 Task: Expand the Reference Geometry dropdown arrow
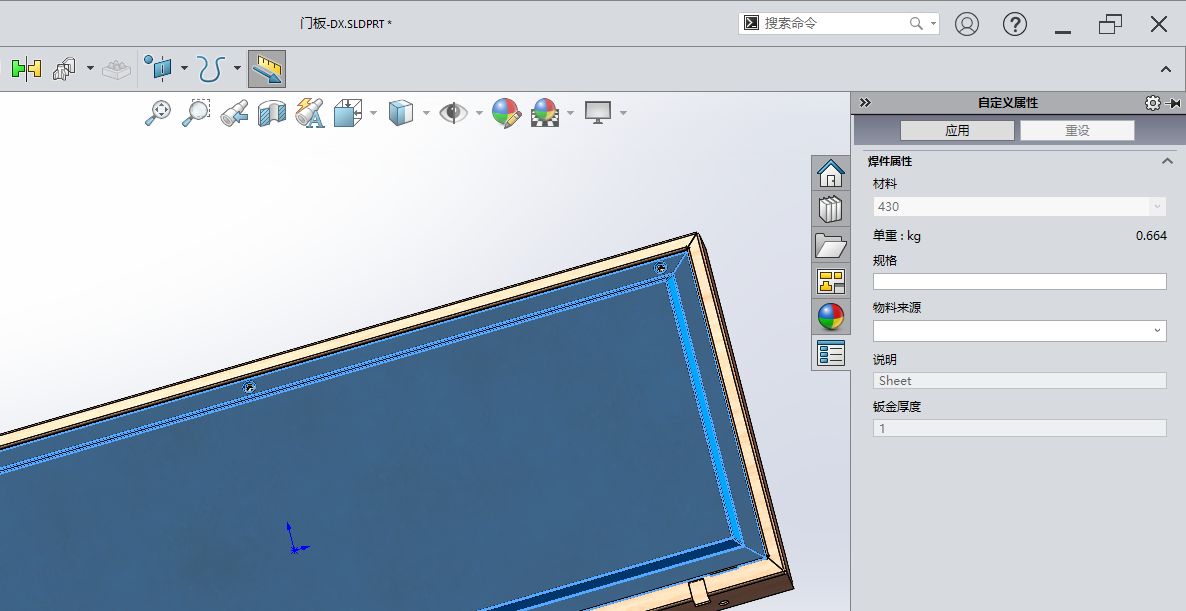pos(184,69)
